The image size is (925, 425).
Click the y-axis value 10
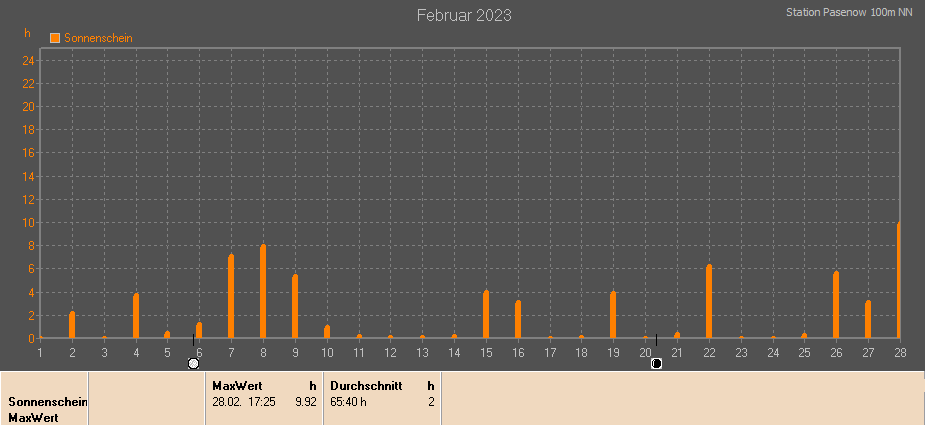click(30, 223)
